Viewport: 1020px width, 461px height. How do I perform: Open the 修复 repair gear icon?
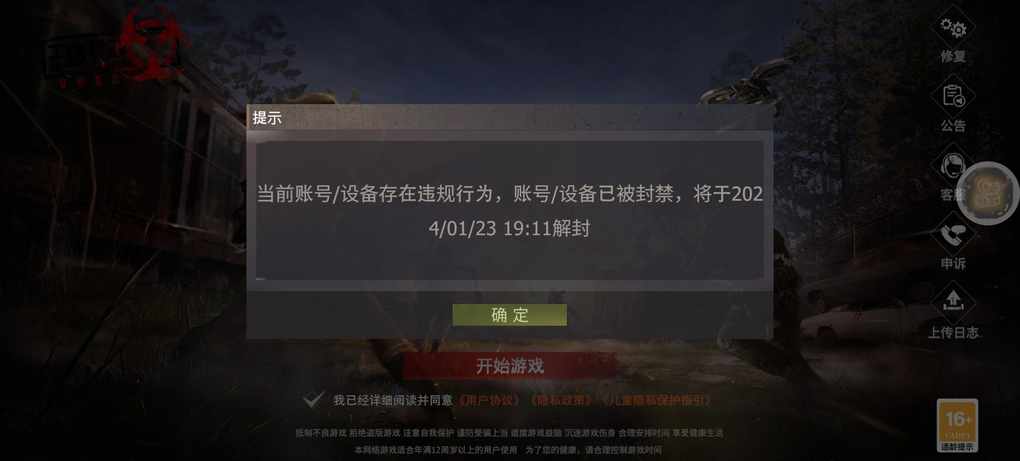coord(953,28)
